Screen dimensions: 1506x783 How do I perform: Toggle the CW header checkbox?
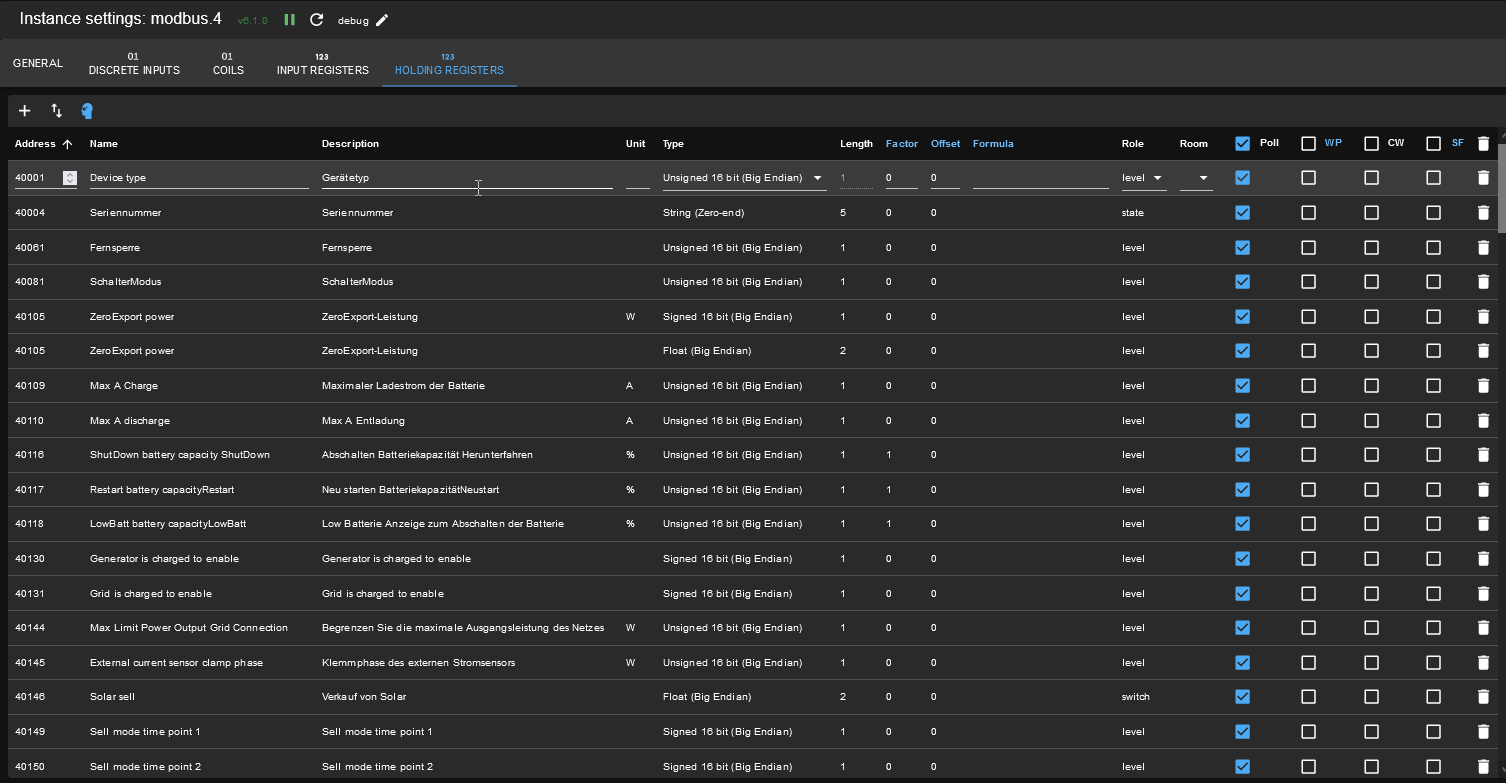tap(1371, 144)
